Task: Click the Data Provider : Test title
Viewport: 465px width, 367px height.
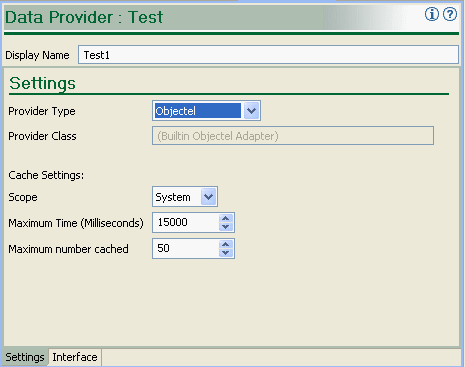Action: [x=84, y=17]
